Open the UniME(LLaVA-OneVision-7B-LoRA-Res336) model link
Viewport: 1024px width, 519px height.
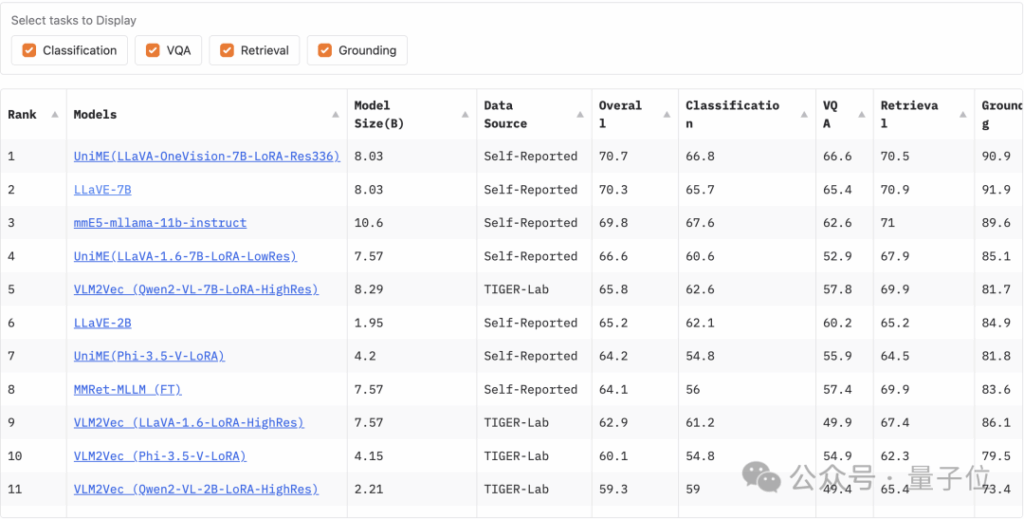pos(206,156)
